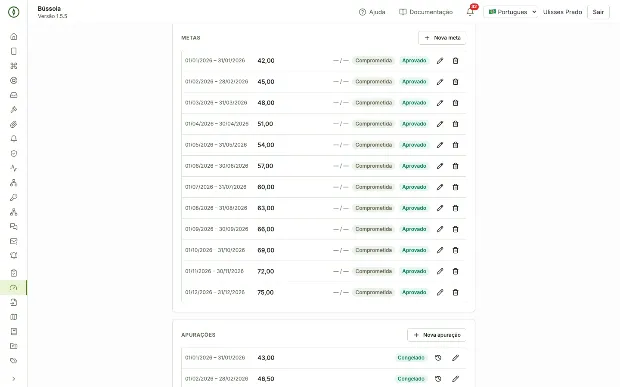Click Aprovado badge on 42,00 row
620x387 pixels.
click(x=414, y=60)
